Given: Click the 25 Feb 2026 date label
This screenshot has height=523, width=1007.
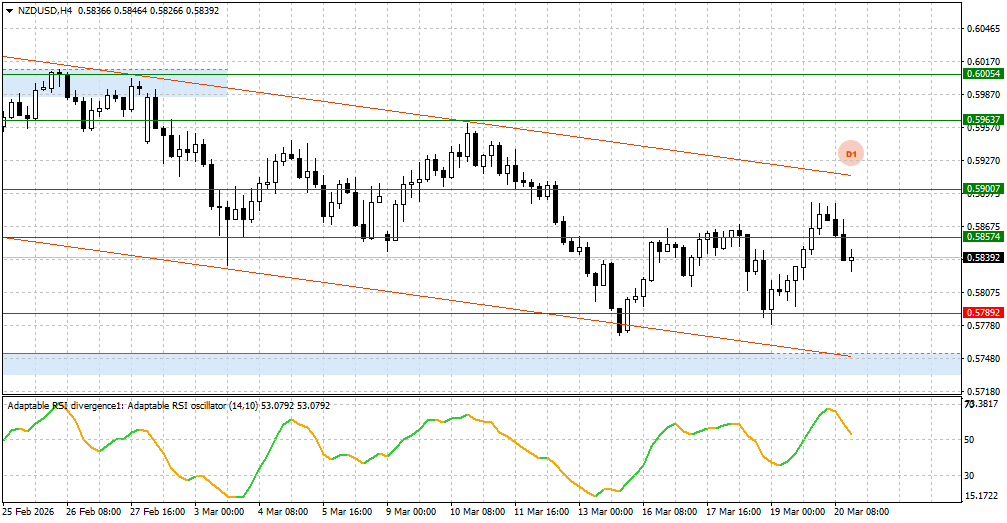Looking at the screenshot, I should [x=28, y=512].
